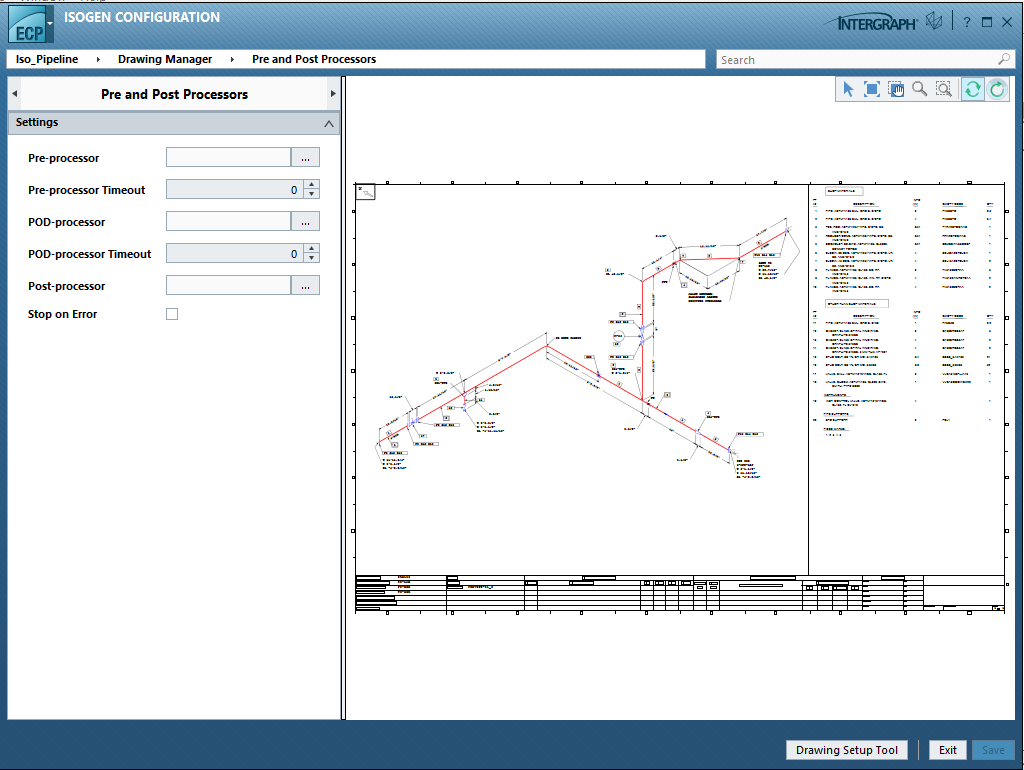This screenshot has height=770, width=1024.
Task: Click the Post-processor label
Action: click(x=66, y=286)
